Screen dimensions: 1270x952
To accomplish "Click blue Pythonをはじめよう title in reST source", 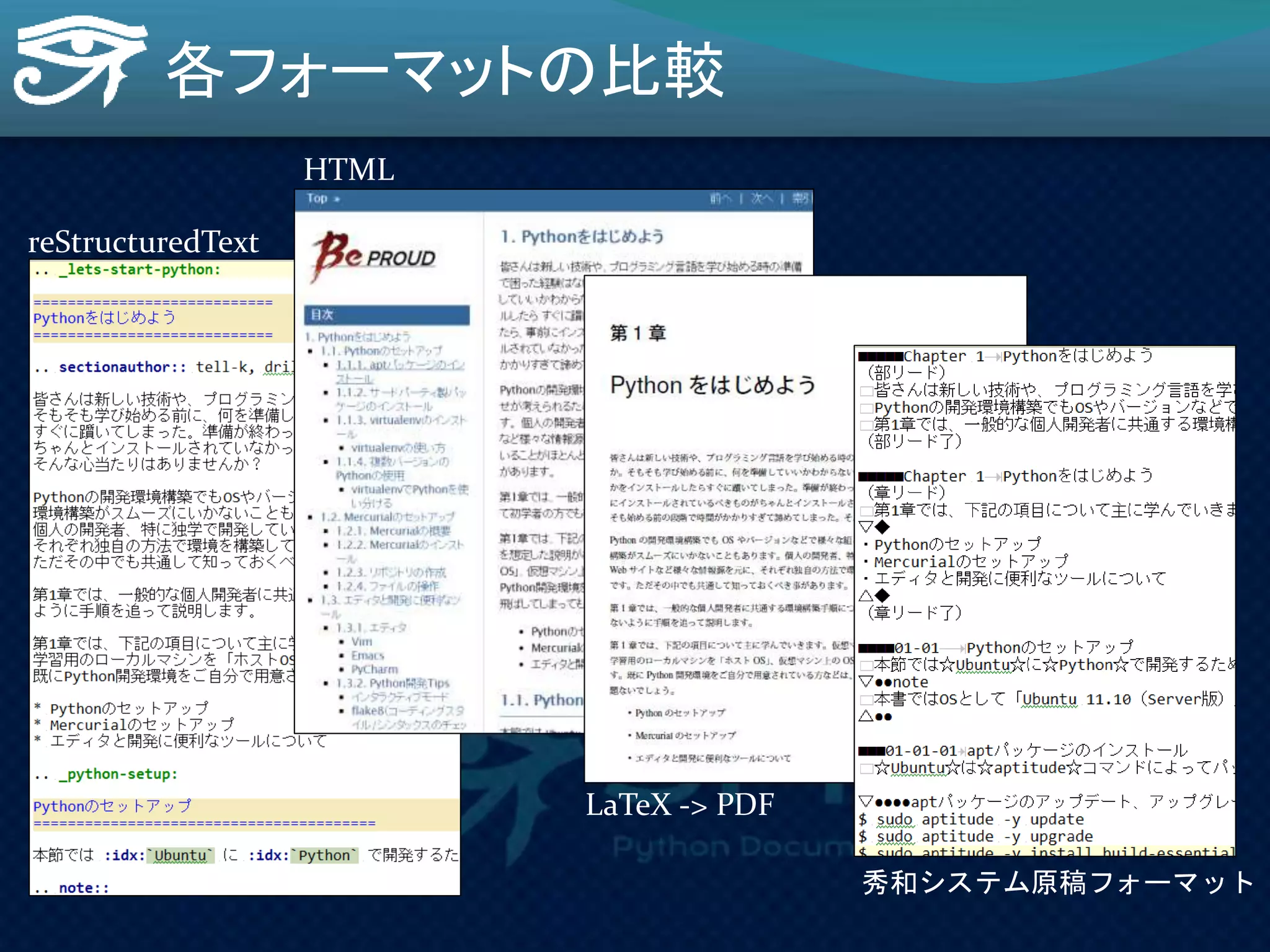I will 104,317.
